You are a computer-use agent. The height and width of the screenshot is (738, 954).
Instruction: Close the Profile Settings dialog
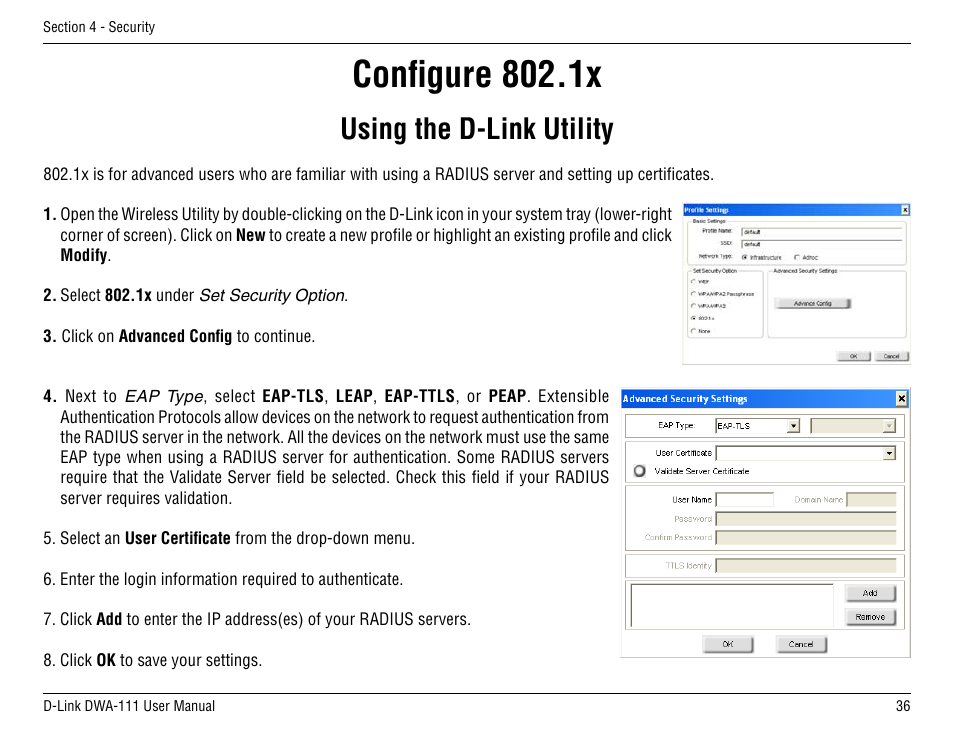[x=905, y=210]
